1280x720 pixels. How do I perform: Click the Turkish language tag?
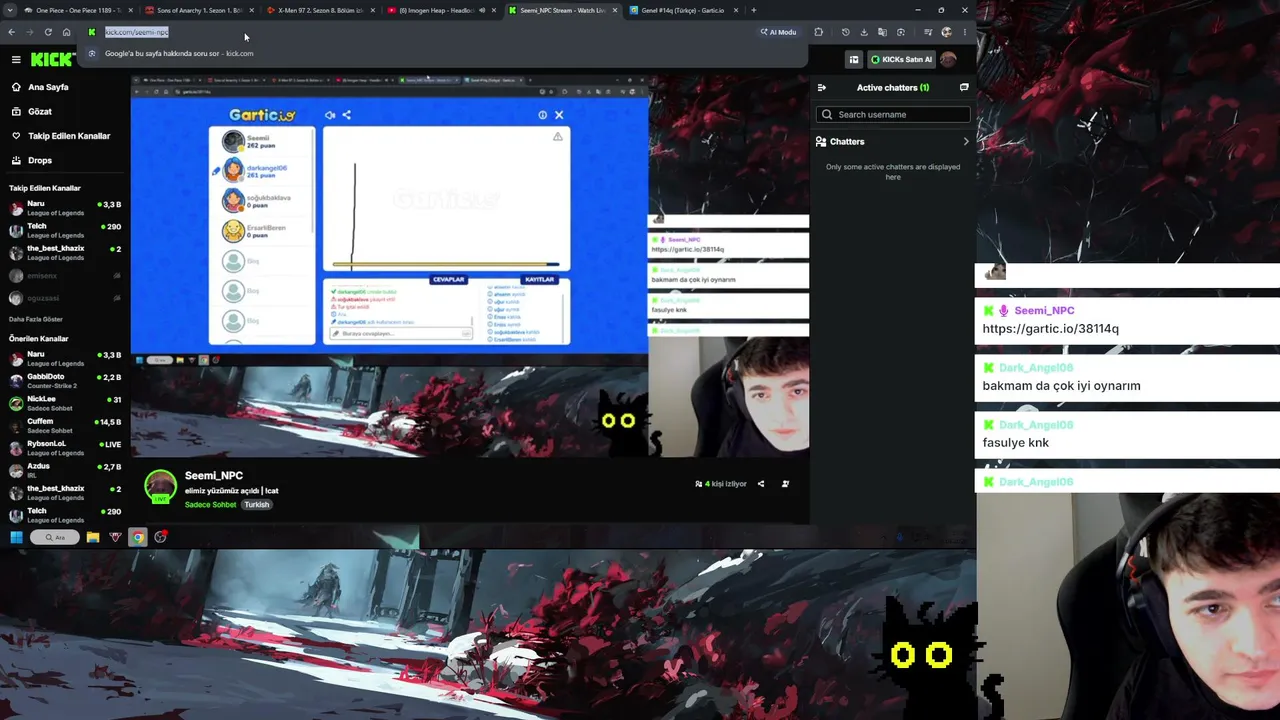[257, 505]
